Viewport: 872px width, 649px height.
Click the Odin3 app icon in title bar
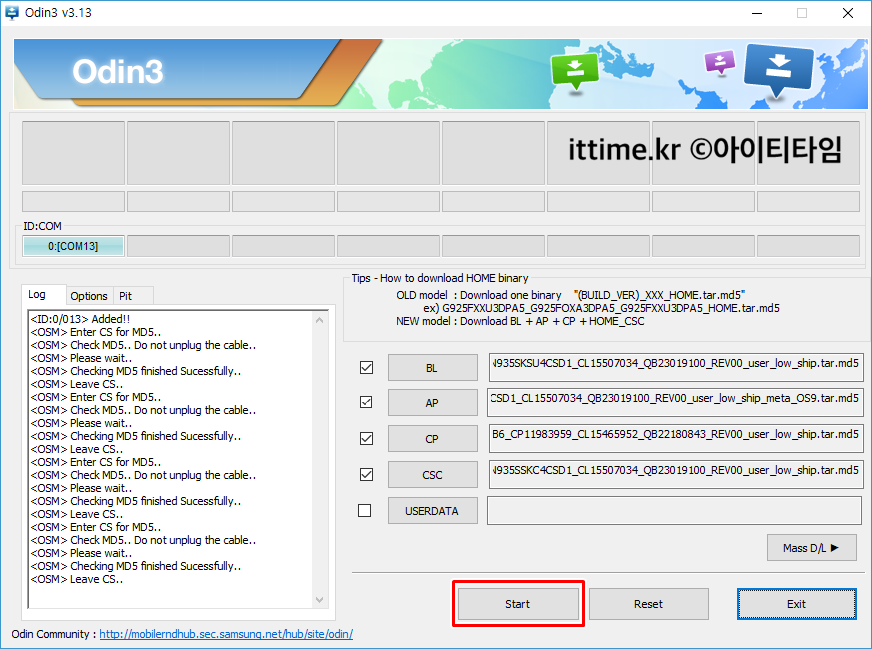click(11, 12)
